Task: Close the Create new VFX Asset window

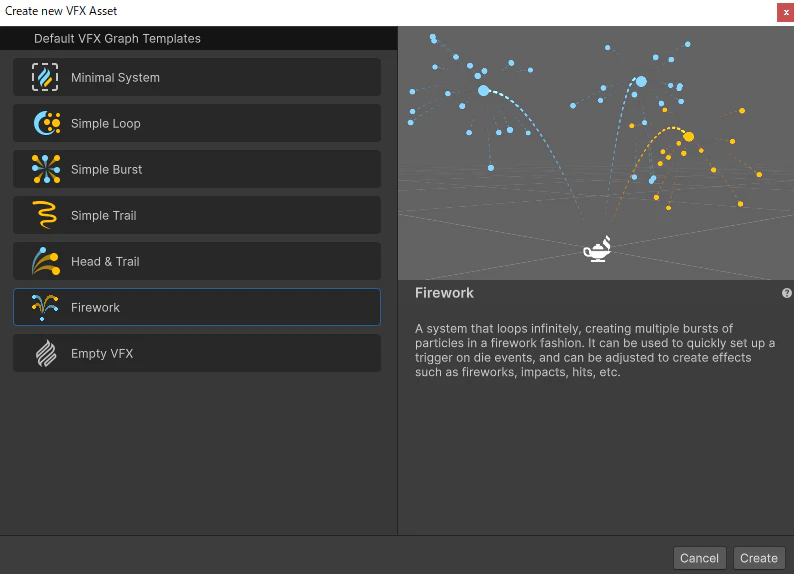Action: (x=785, y=13)
